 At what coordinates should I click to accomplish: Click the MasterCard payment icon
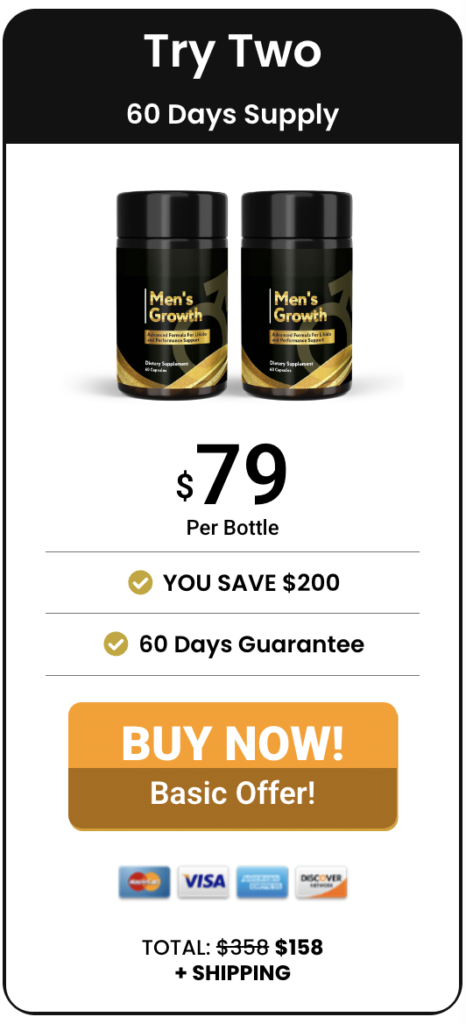[x=144, y=882]
